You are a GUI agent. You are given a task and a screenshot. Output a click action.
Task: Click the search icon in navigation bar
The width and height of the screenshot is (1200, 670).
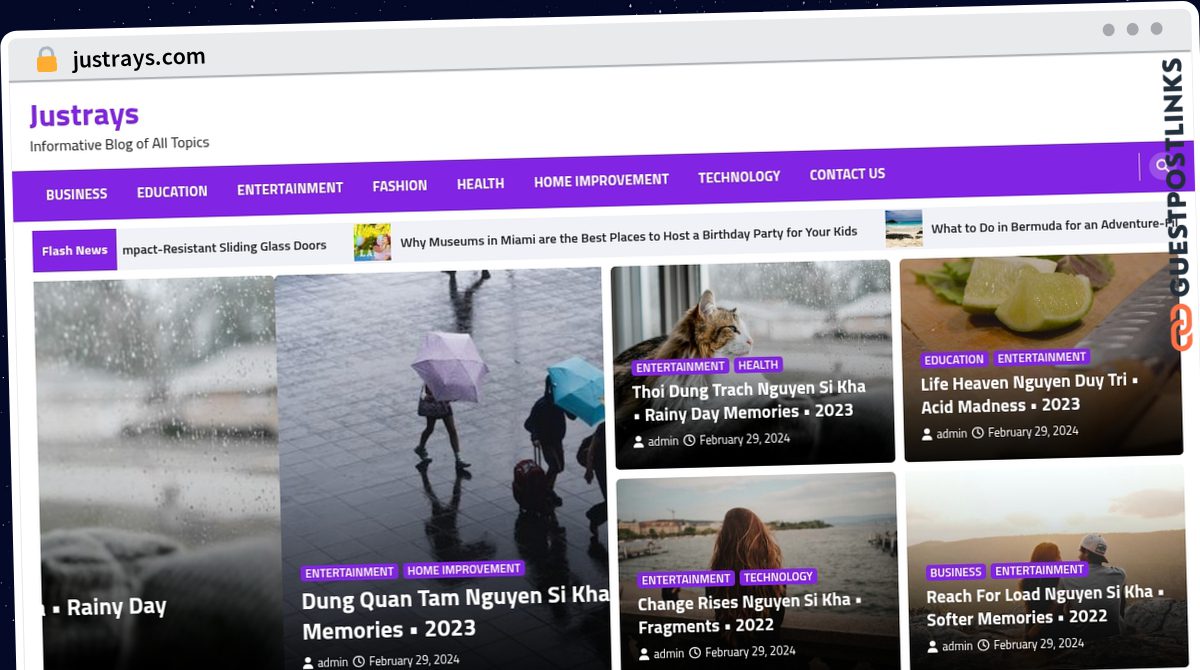(x=1159, y=165)
